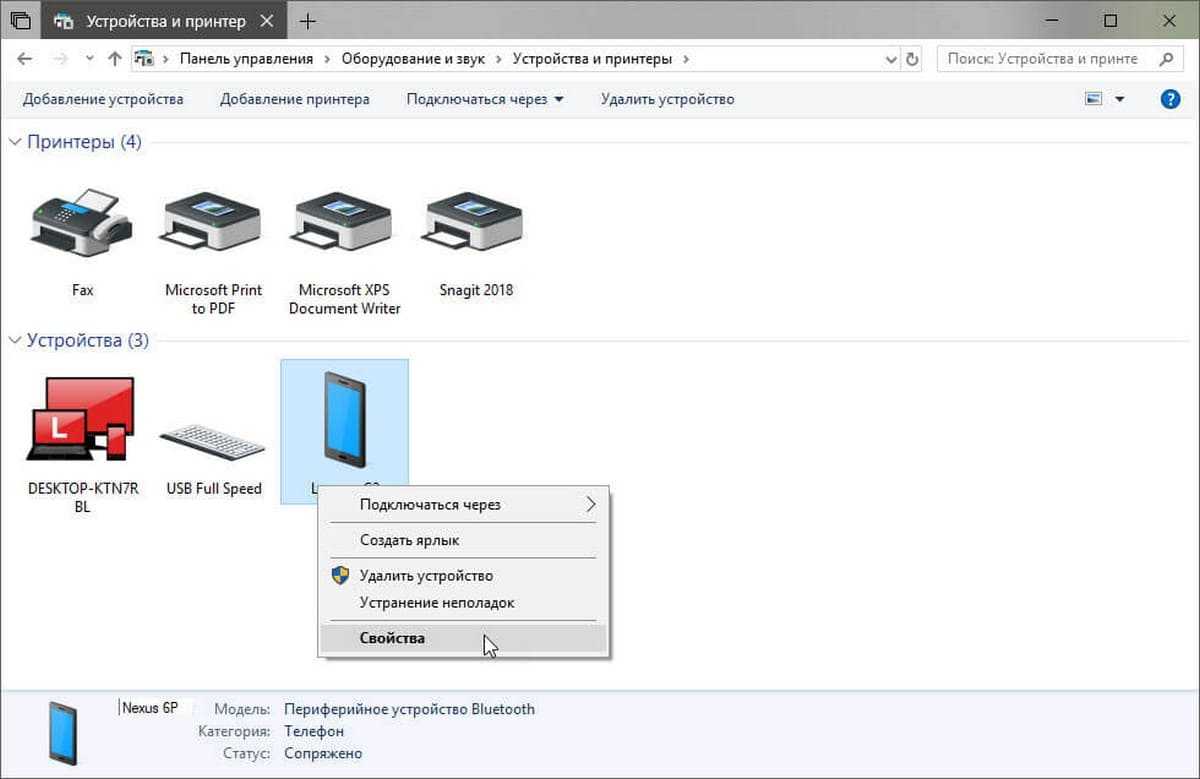Select the Snagit 2018 printer icon
This screenshot has height=779, width=1200.
pos(475,223)
